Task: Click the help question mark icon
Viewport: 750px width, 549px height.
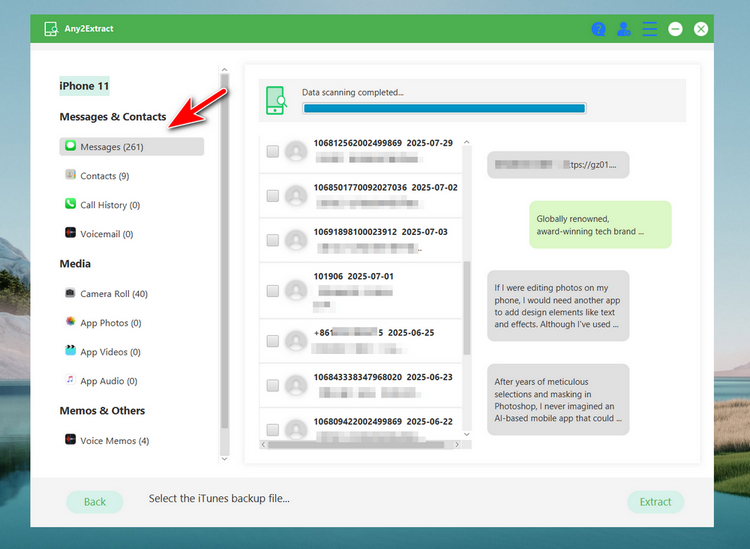Action: pos(599,29)
